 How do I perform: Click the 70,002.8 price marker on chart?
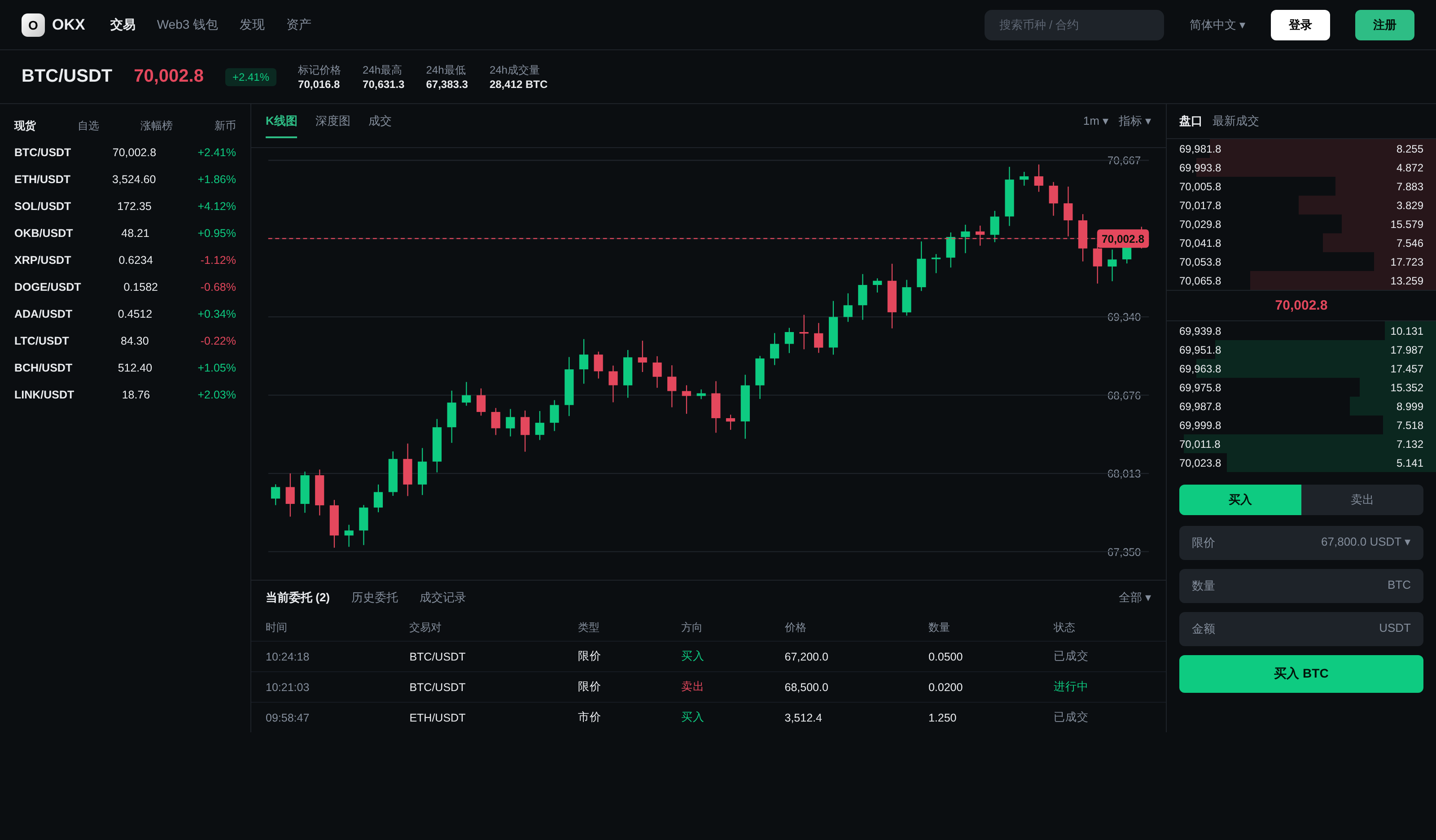(1123, 239)
